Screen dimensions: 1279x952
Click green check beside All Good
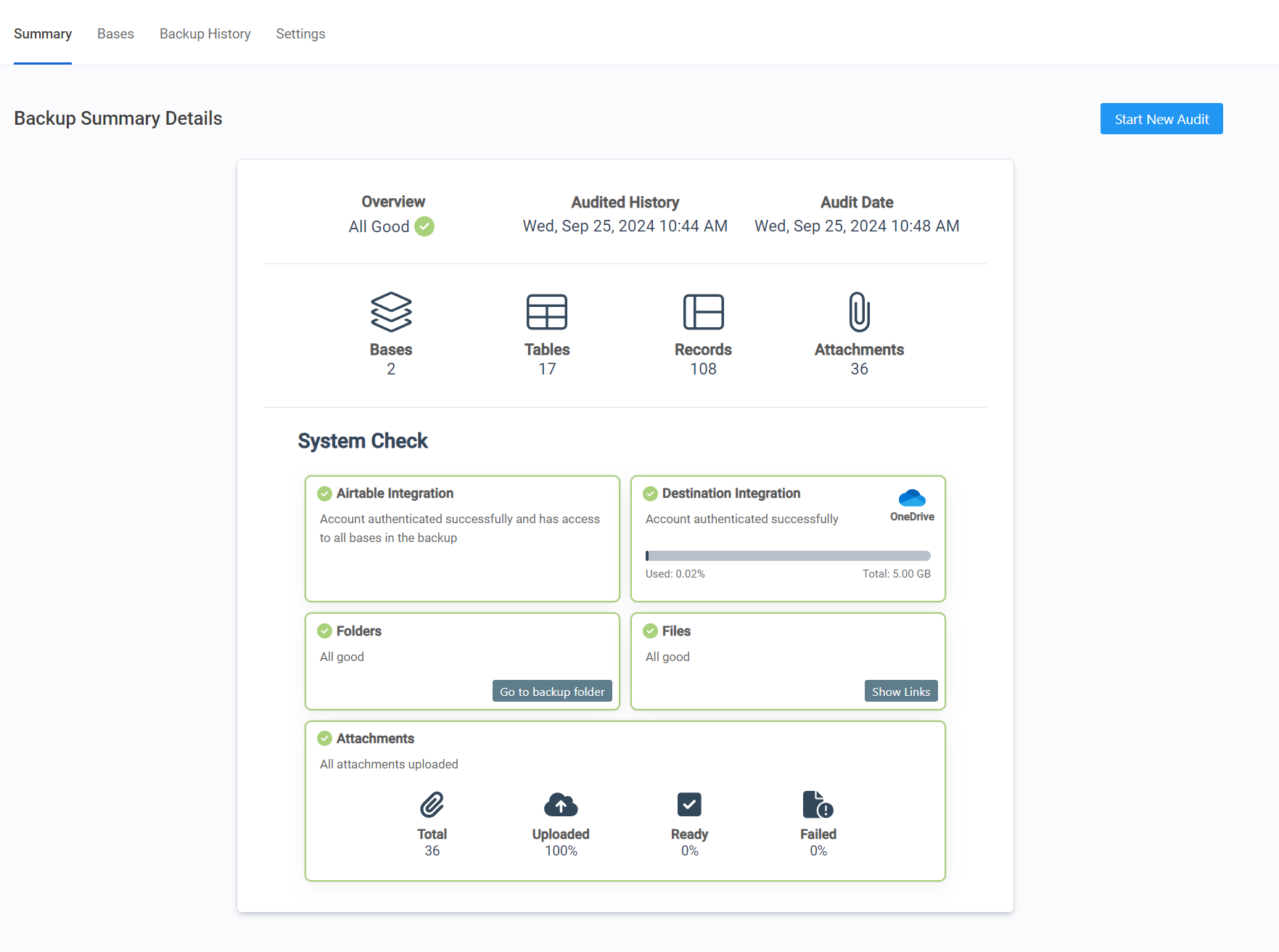(x=424, y=226)
